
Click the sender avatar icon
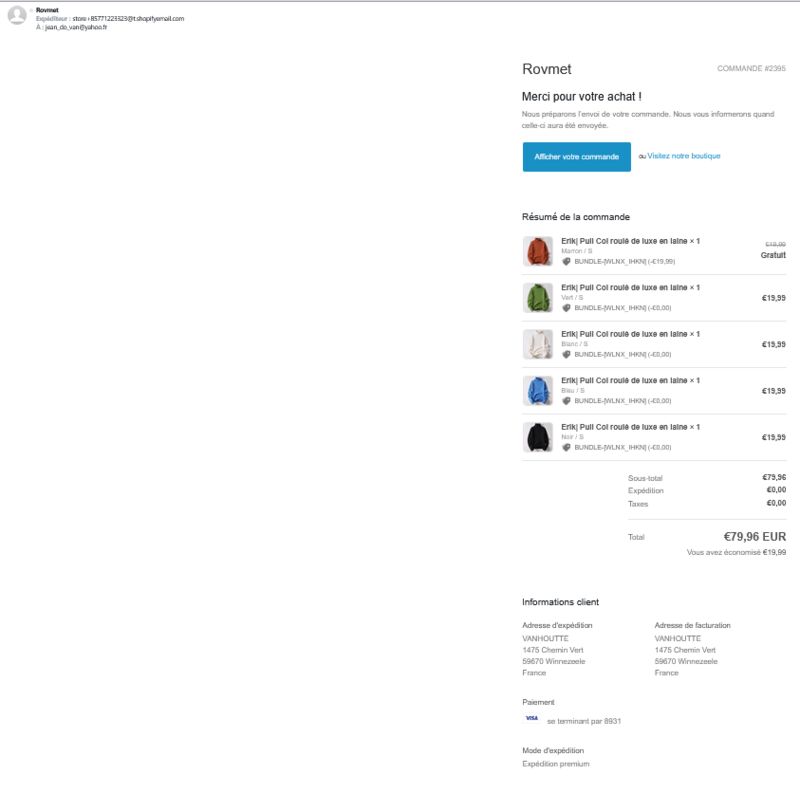[x=17, y=15]
